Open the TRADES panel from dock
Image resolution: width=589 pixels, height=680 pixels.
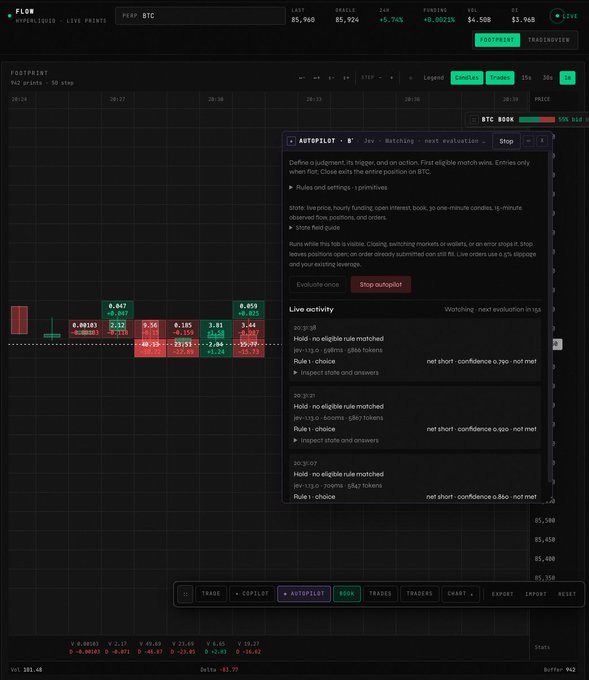[x=380, y=594]
